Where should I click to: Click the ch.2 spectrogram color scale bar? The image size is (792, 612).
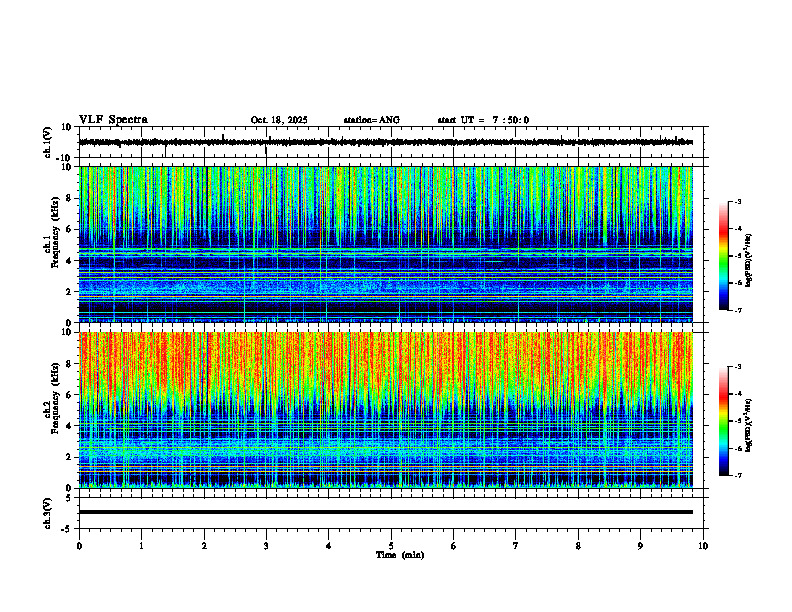click(x=723, y=421)
